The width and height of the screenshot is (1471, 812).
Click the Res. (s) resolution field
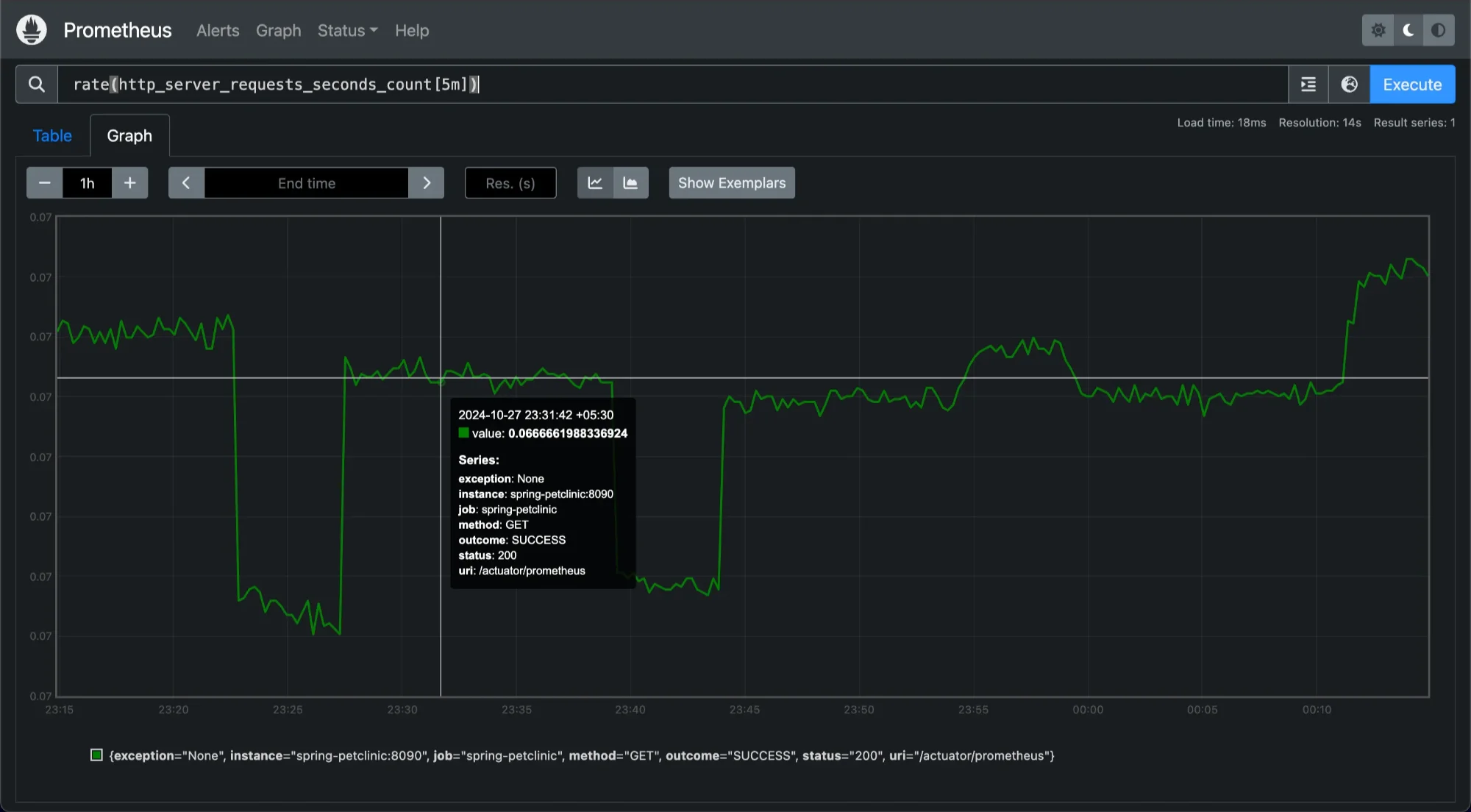(510, 183)
